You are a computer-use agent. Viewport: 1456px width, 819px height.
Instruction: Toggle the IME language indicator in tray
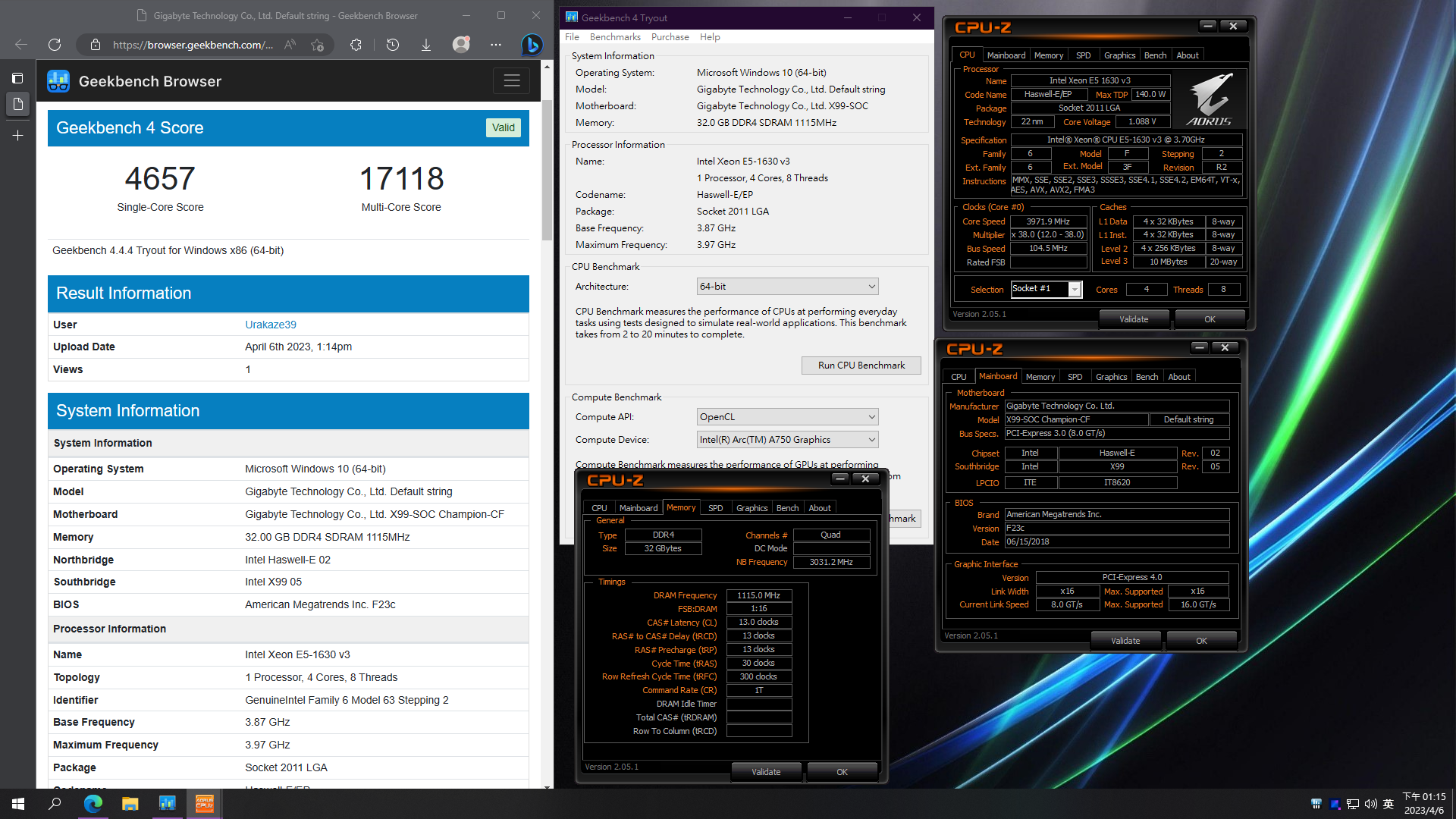tap(1389, 804)
